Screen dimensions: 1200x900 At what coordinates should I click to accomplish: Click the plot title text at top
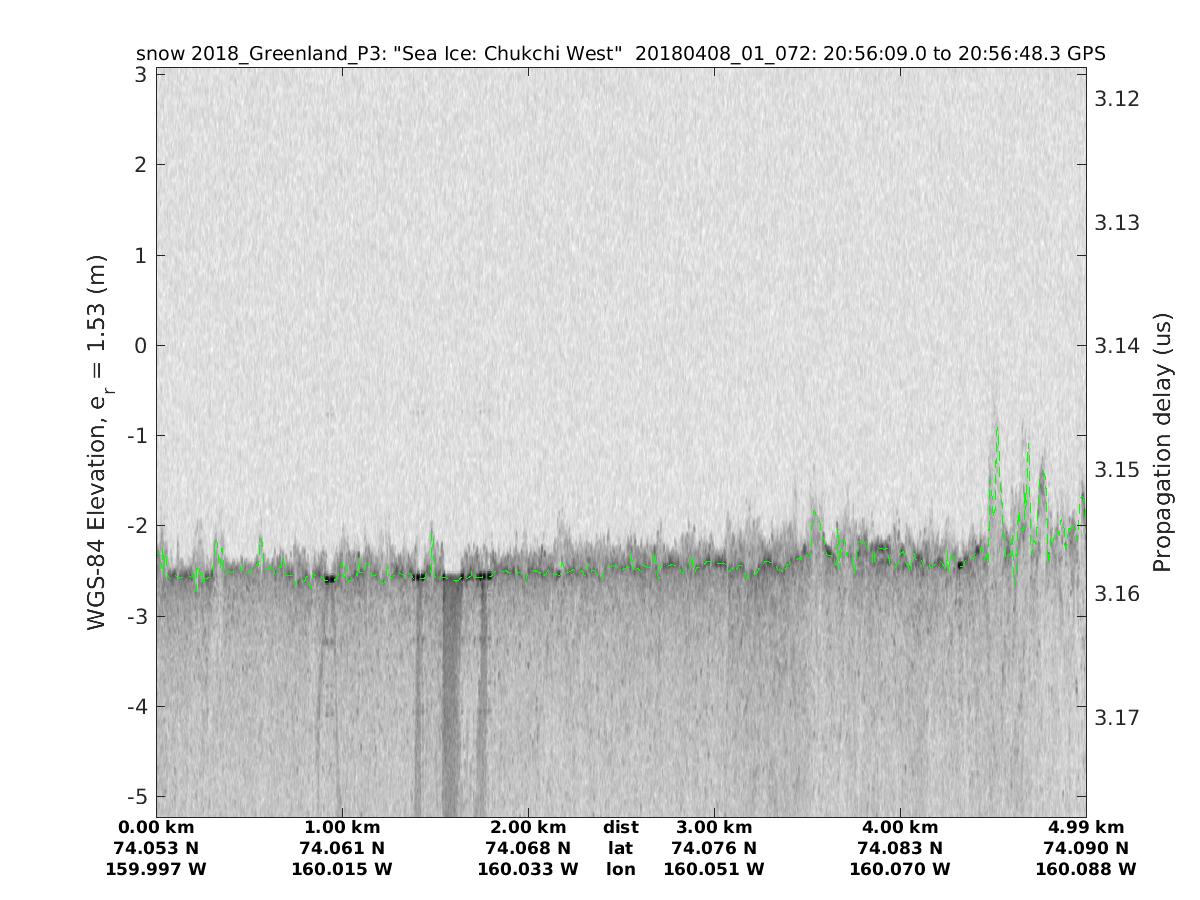(620, 54)
